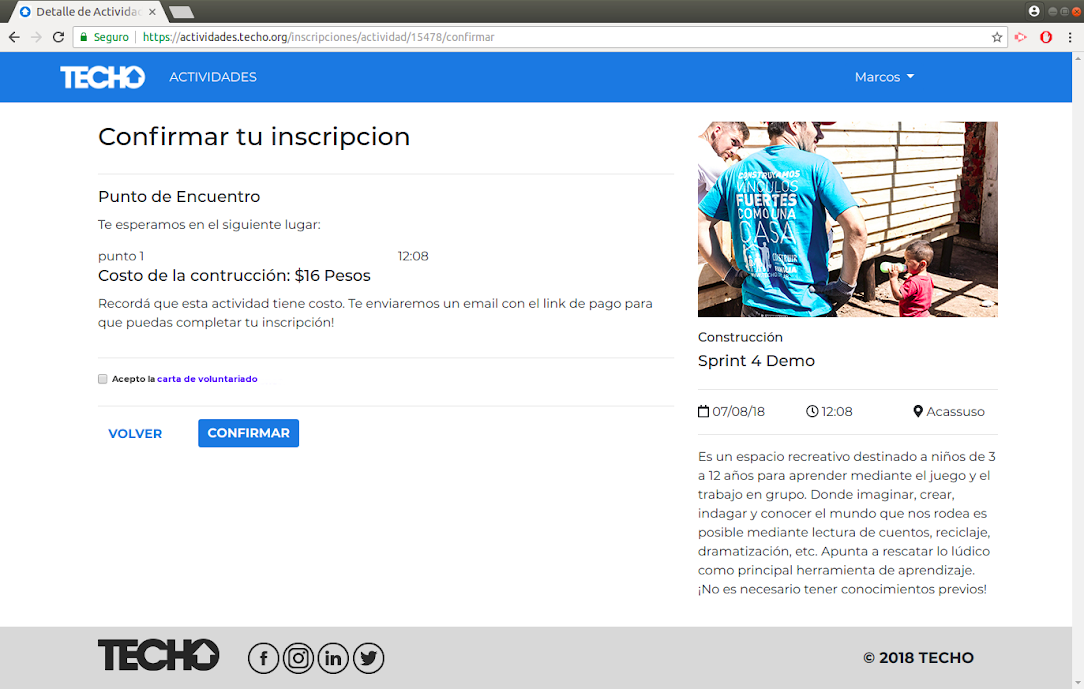1084x689 pixels.
Task: Reload the page with the refresh icon
Action: point(59,37)
